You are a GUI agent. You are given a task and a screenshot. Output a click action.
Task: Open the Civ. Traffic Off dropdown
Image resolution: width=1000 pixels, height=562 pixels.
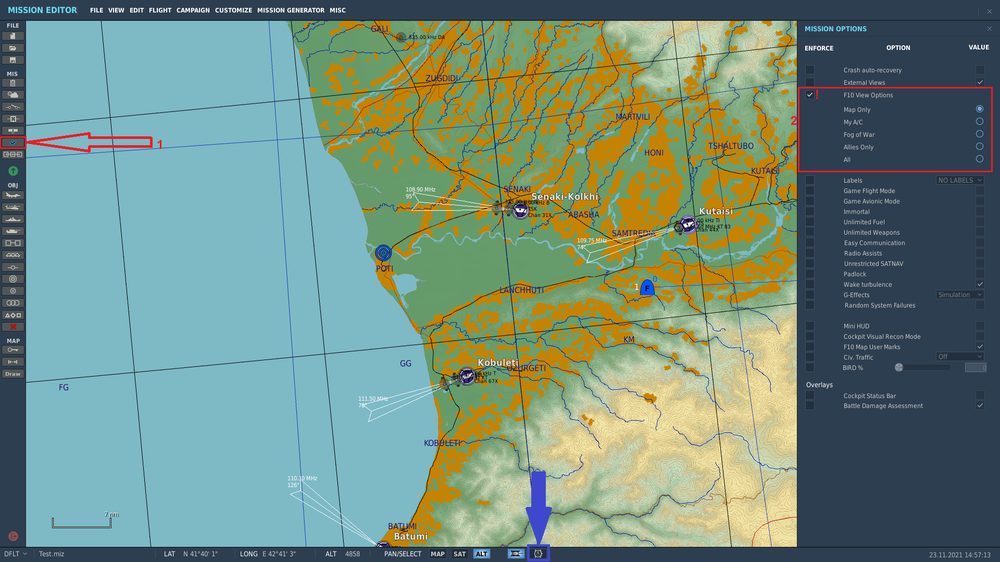tap(960, 357)
